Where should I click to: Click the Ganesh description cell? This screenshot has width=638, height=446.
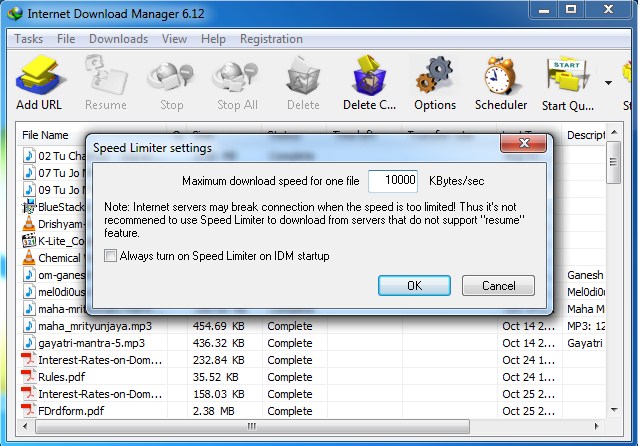tap(585, 275)
